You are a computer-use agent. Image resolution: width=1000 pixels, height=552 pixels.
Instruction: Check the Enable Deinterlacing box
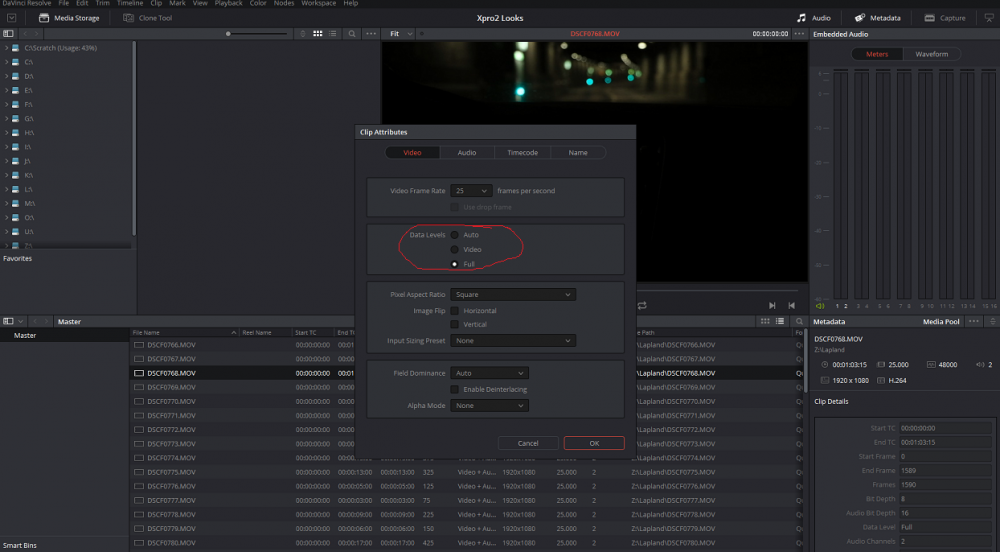[455, 389]
